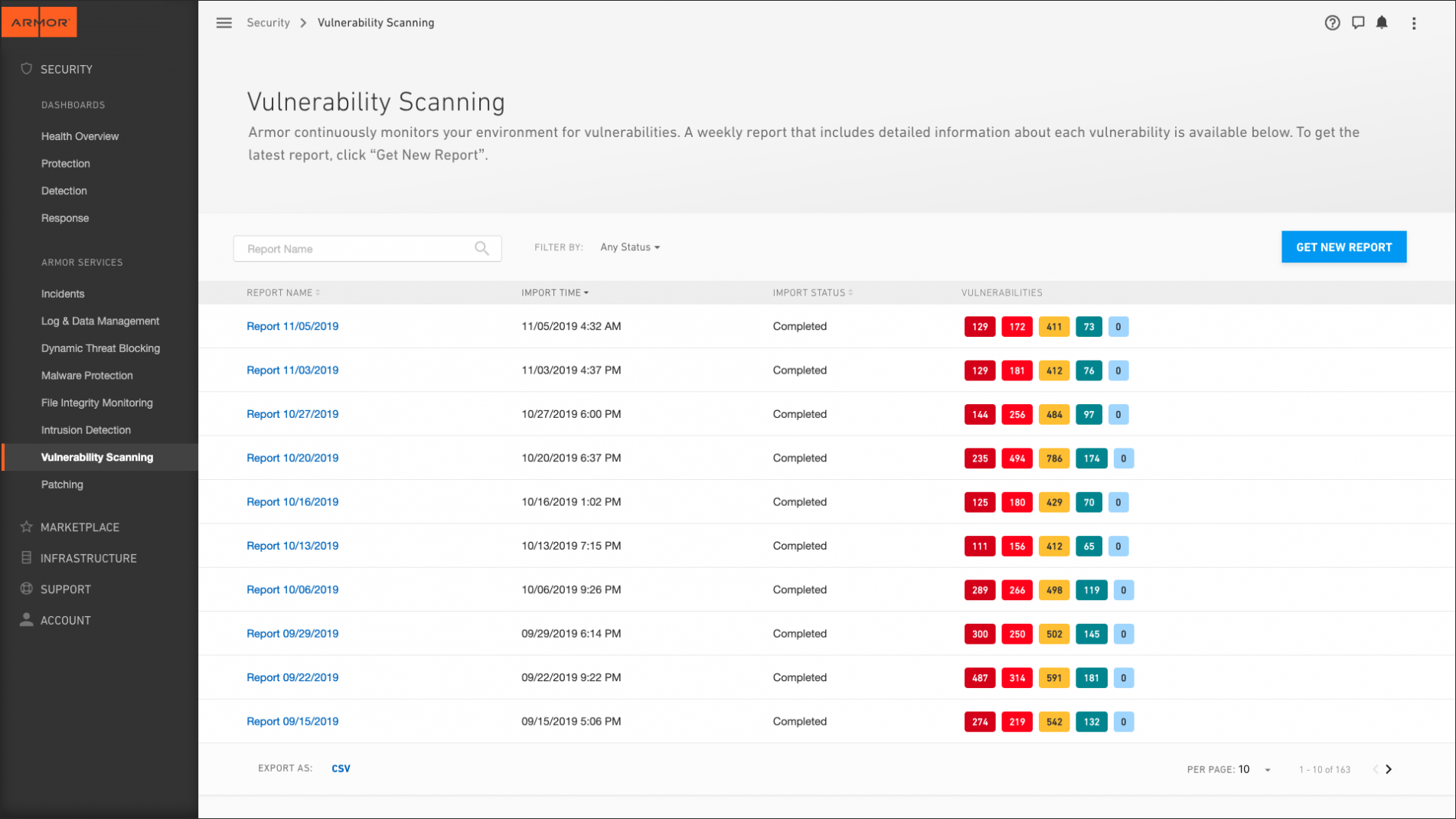The image size is (1456, 819).
Task: Open Malware Protection
Action: click(87, 375)
